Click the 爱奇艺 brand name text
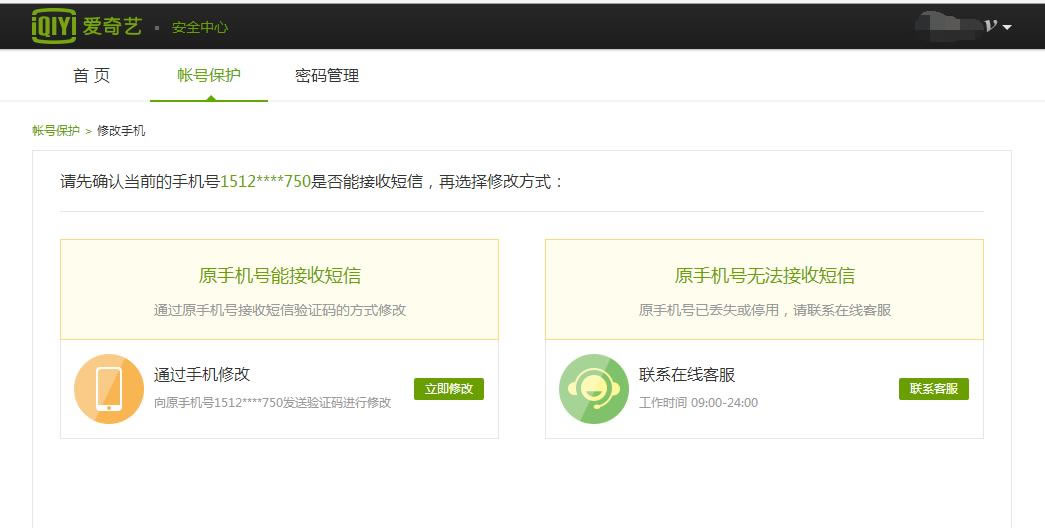The image size is (1045, 528). pyautogui.click(x=112, y=27)
